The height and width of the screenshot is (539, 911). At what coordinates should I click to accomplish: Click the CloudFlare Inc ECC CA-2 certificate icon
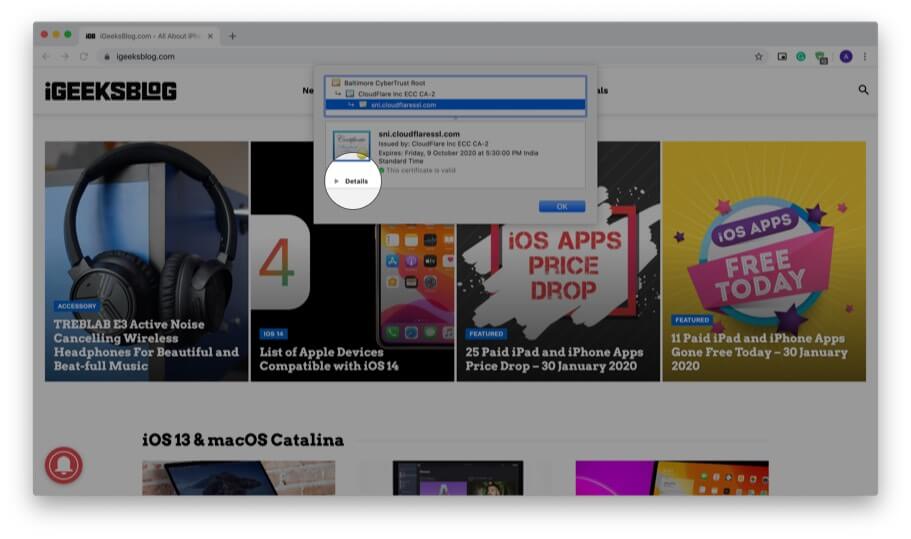(350, 94)
